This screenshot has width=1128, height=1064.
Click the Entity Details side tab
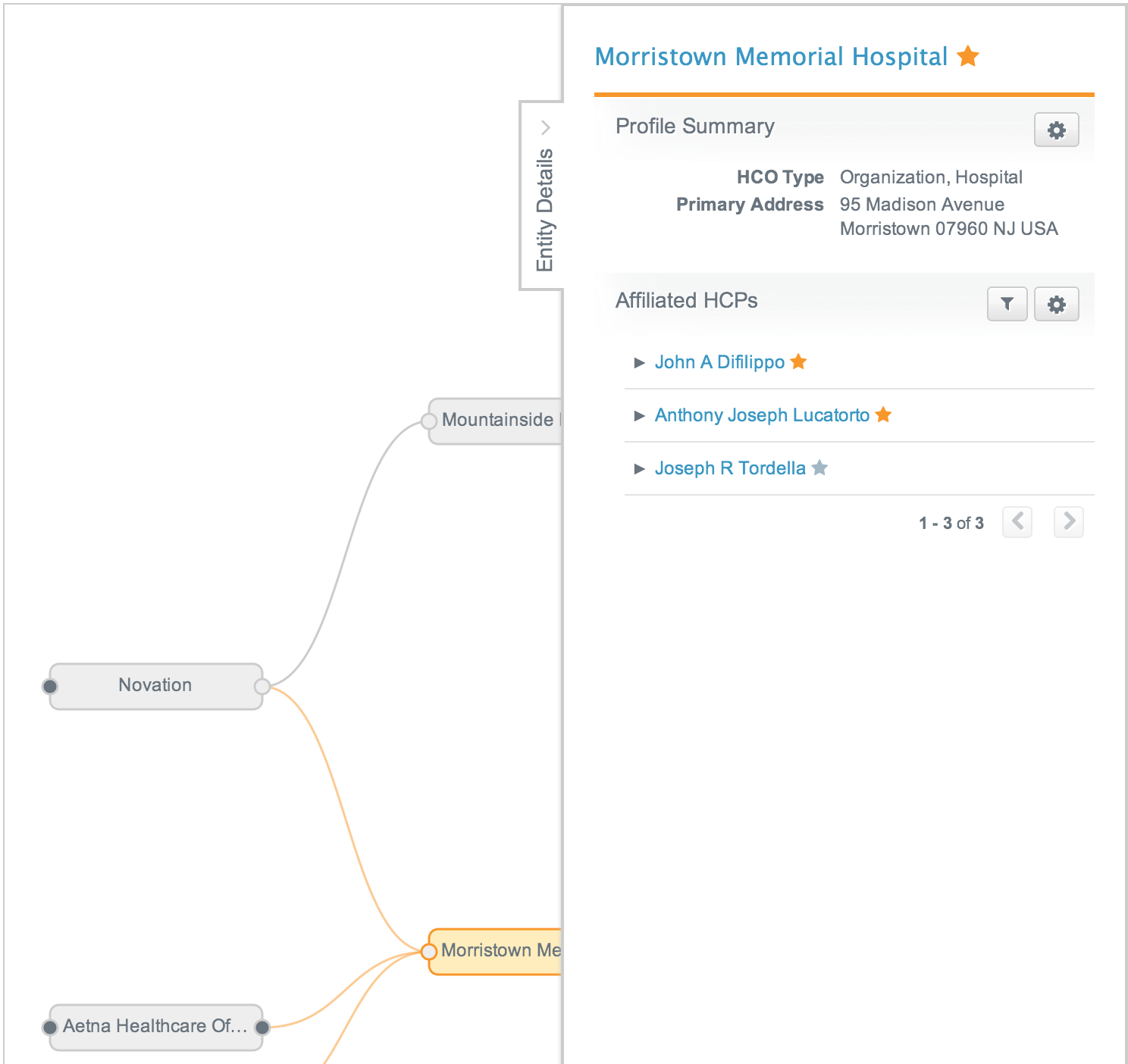pos(544,211)
